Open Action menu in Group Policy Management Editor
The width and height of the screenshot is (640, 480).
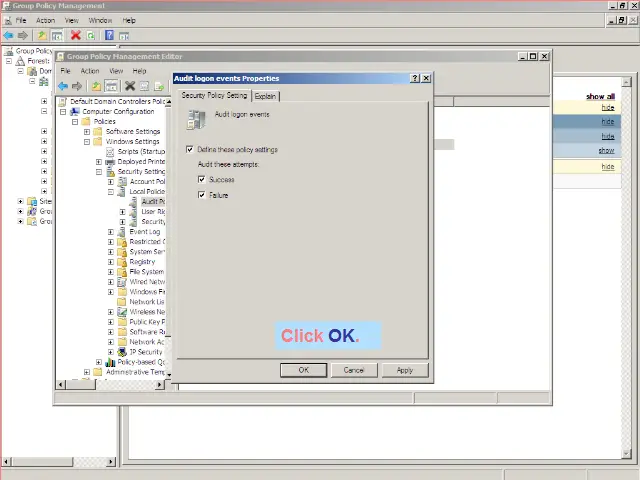tap(90, 71)
